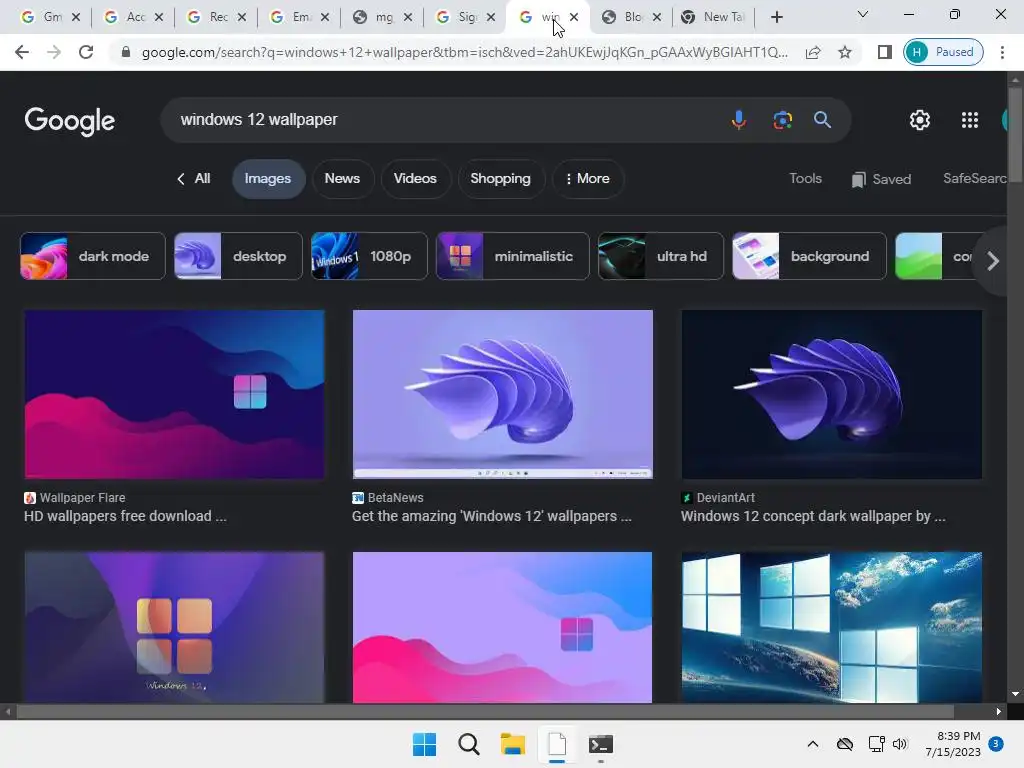Open the DeviantArt dark bloom thumbnail
The height and width of the screenshot is (768, 1024).
pos(831,394)
